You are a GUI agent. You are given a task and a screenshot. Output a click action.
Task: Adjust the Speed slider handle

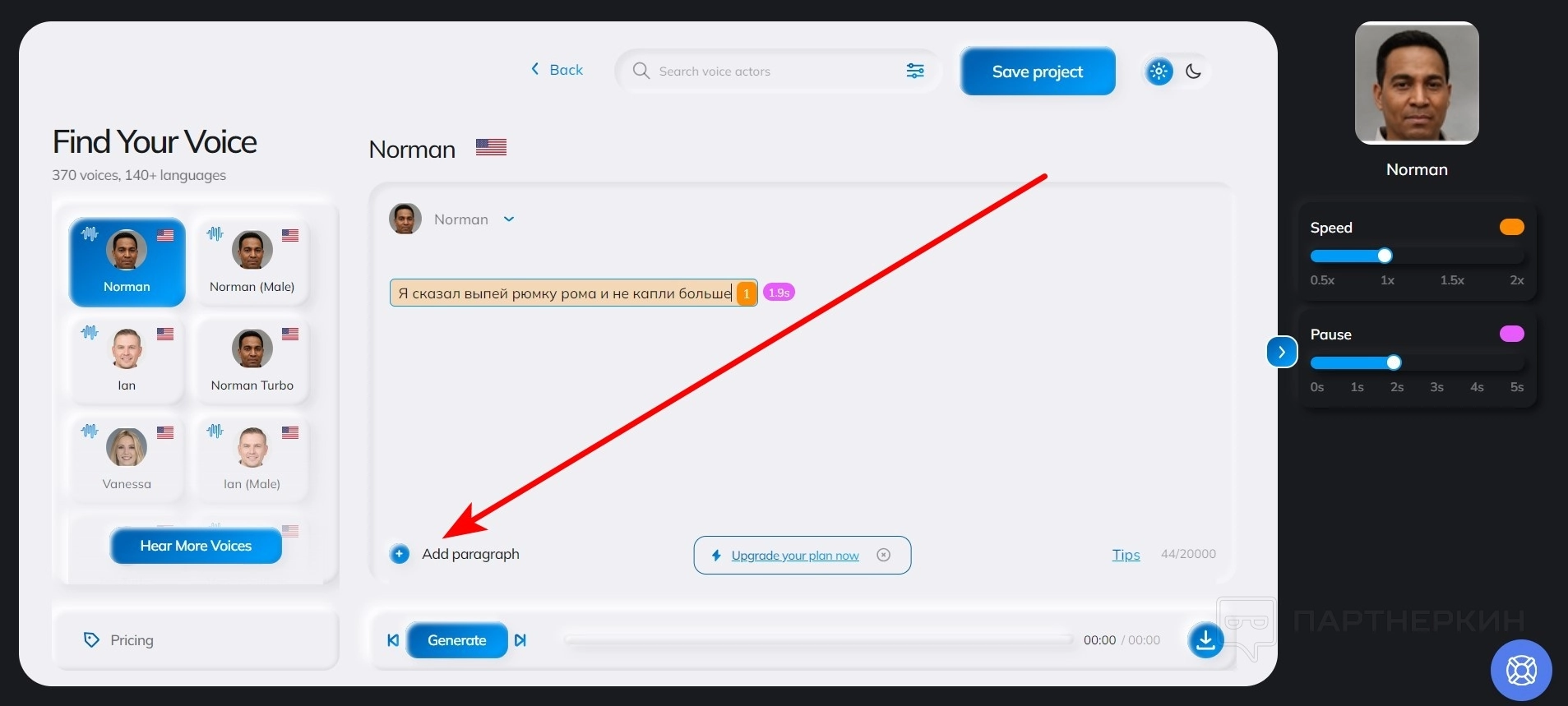(1385, 256)
